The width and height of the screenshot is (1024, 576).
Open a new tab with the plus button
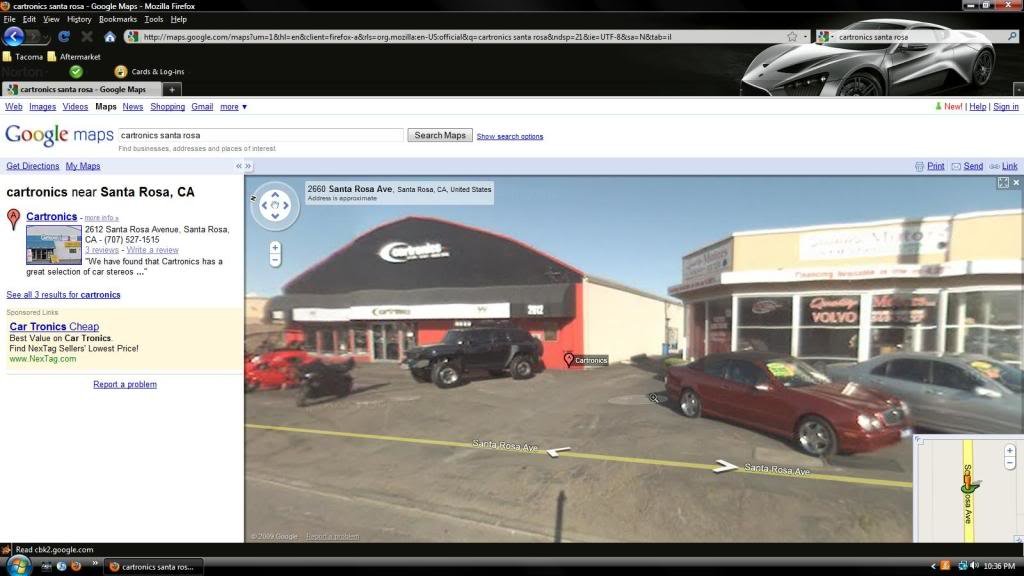pos(172,89)
